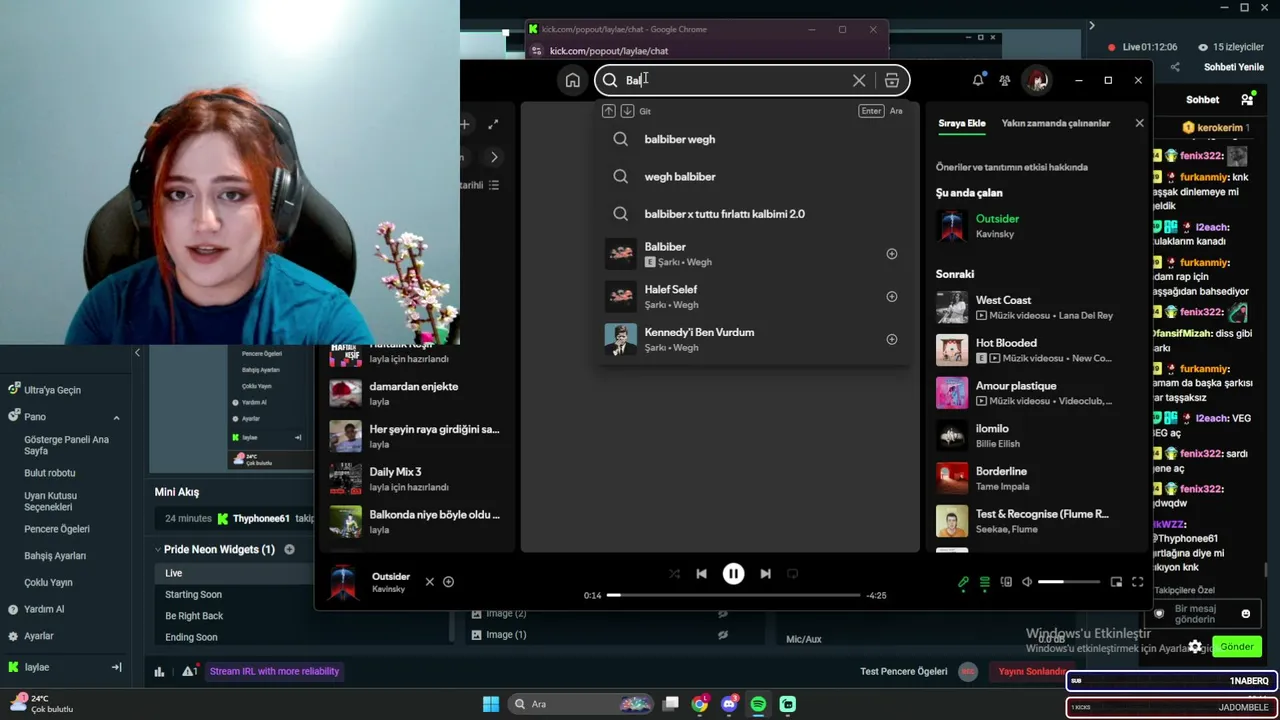Open Connect to a device in Spotify
This screenshot has width=1280, height=720.
click(x=1006, y=582)
